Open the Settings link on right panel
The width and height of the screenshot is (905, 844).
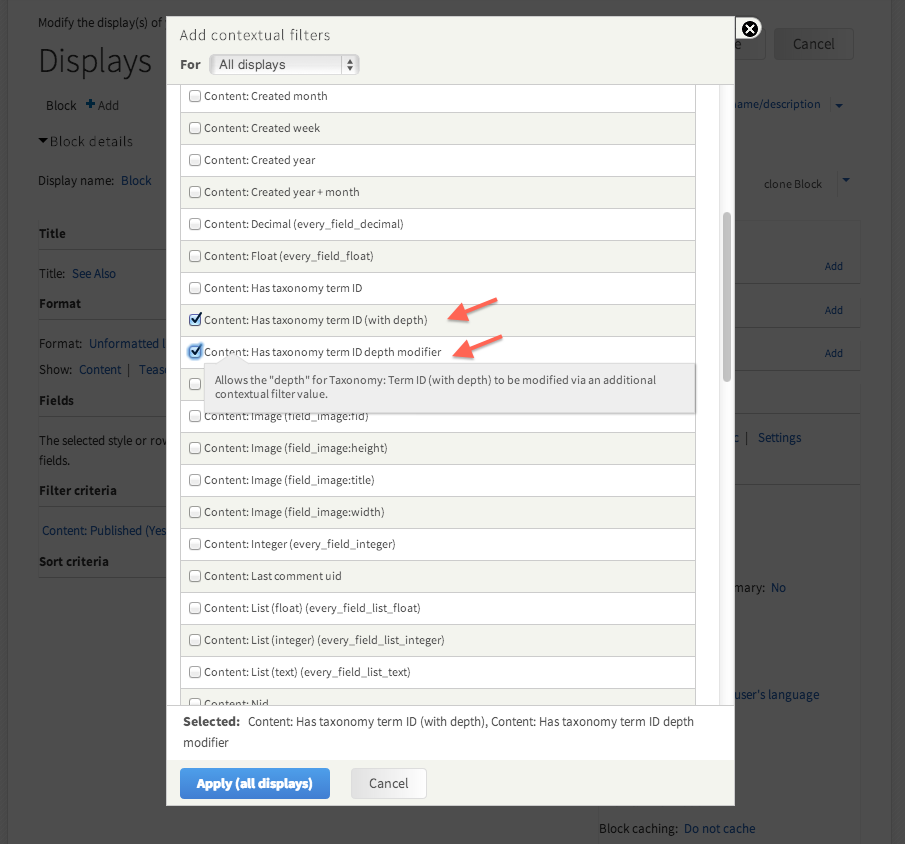tap(779, 438)
